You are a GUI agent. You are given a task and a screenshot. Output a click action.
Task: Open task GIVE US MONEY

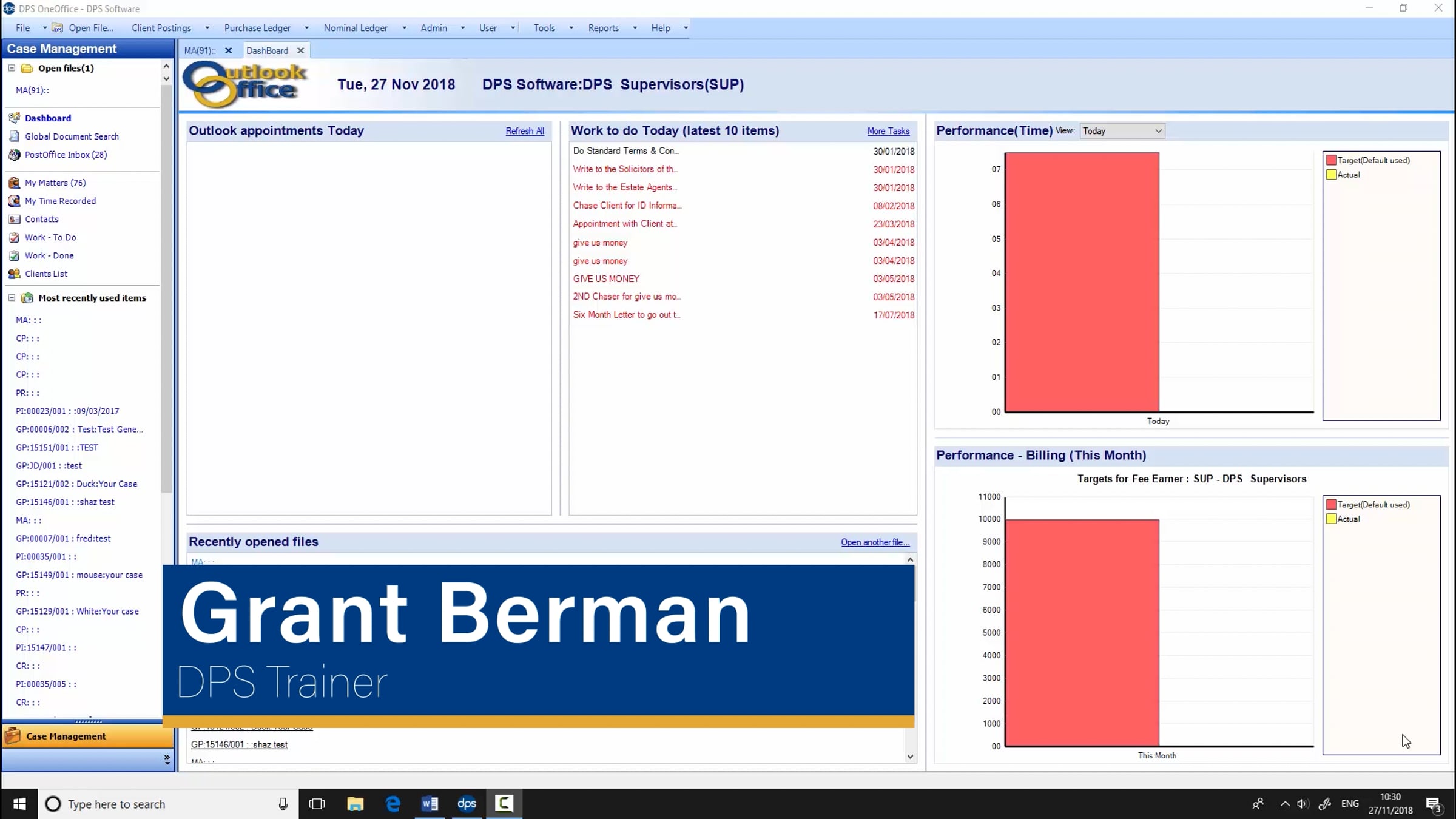click(x=606, y=279)
